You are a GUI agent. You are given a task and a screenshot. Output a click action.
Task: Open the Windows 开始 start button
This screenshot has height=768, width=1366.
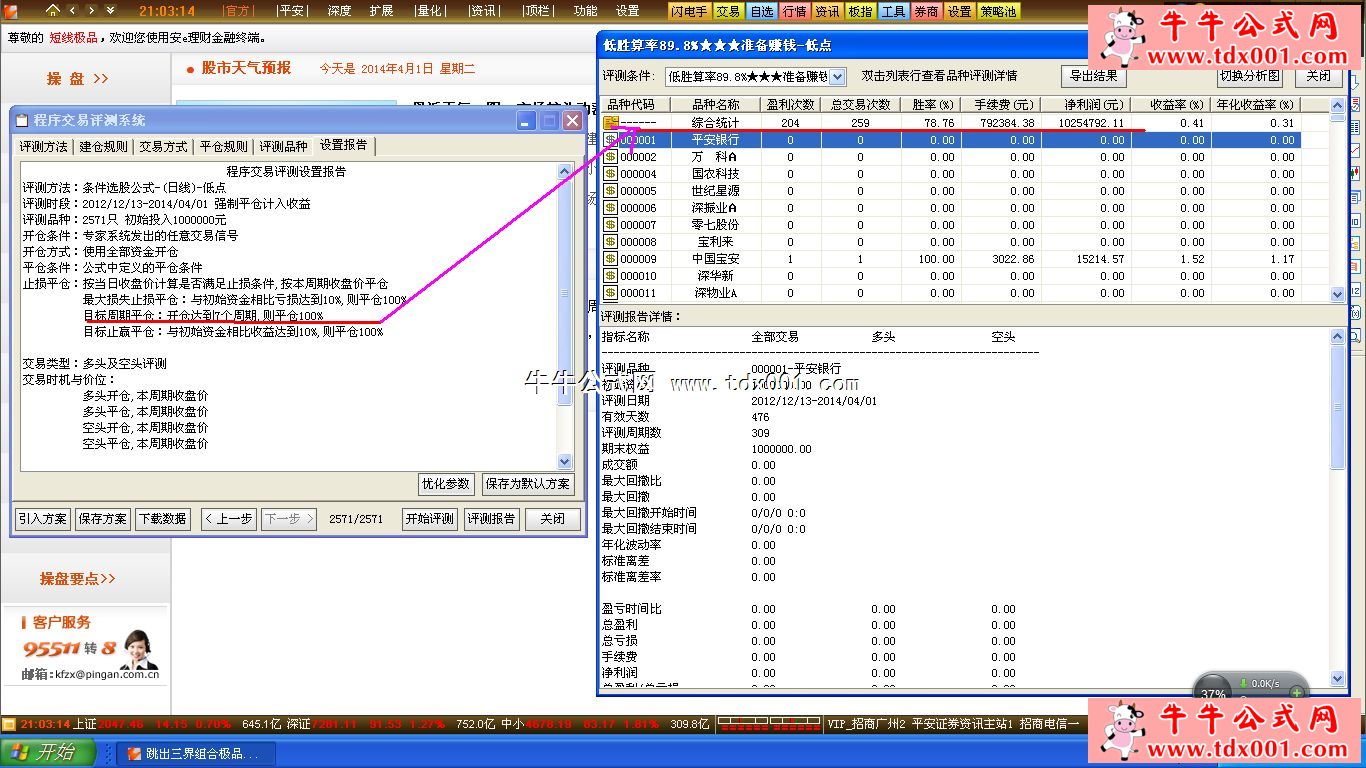pos(47,753)
